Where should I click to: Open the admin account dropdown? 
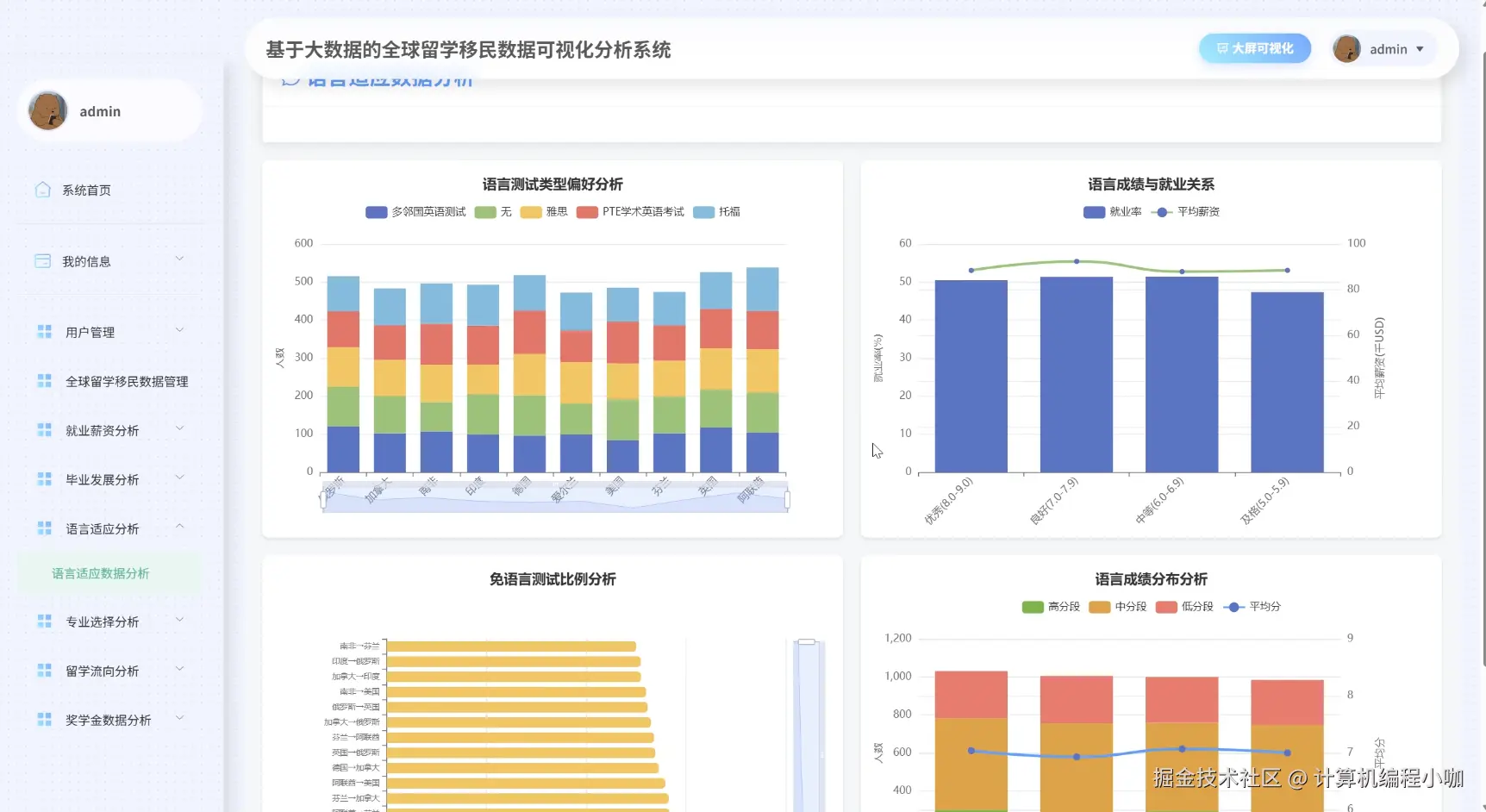(x=1420, y=49)
